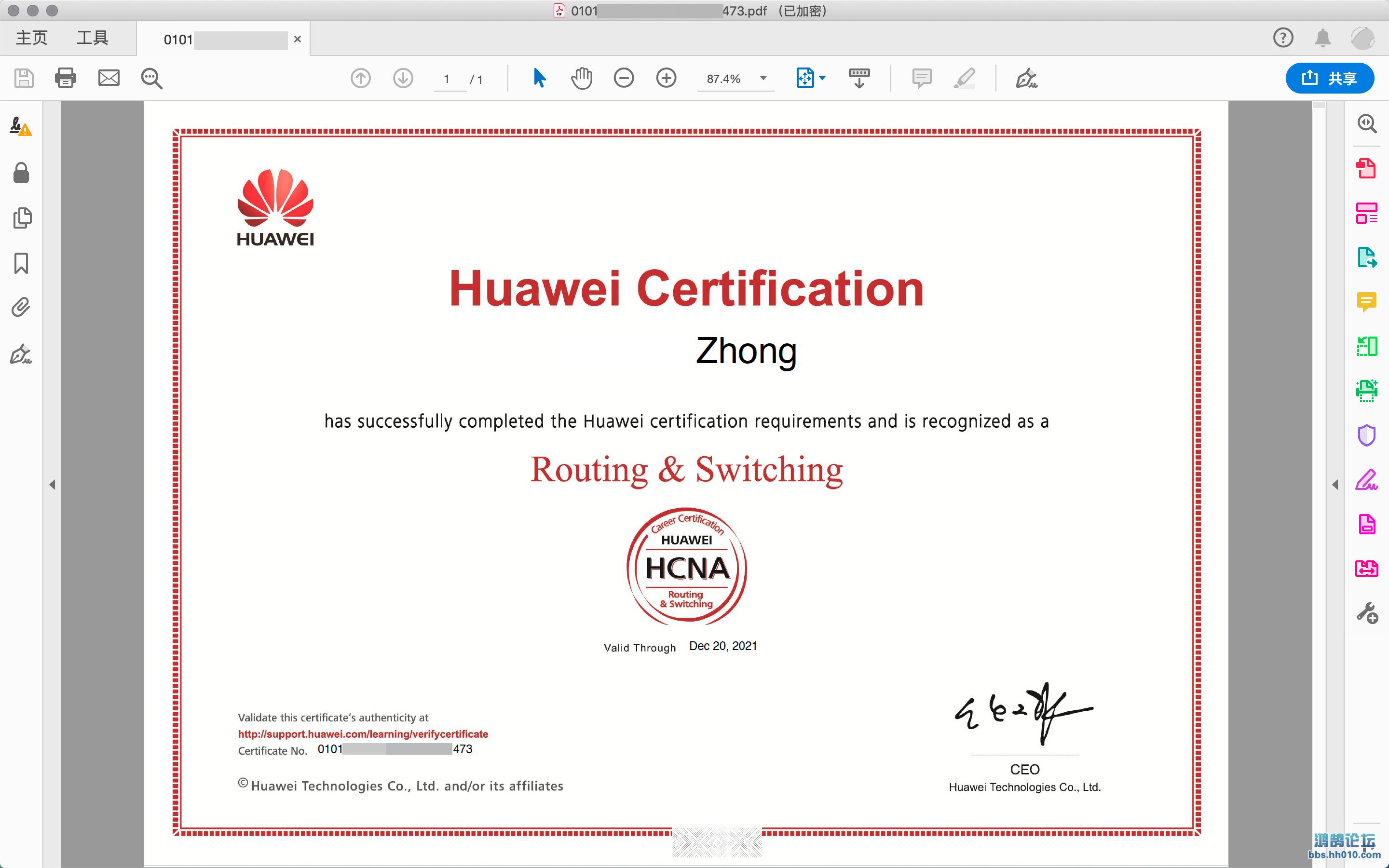This screenshot has height=868, width=1389.
Task: Open the attachments paperclip panel
Action: pyautogui.click(x=21, y=308)
